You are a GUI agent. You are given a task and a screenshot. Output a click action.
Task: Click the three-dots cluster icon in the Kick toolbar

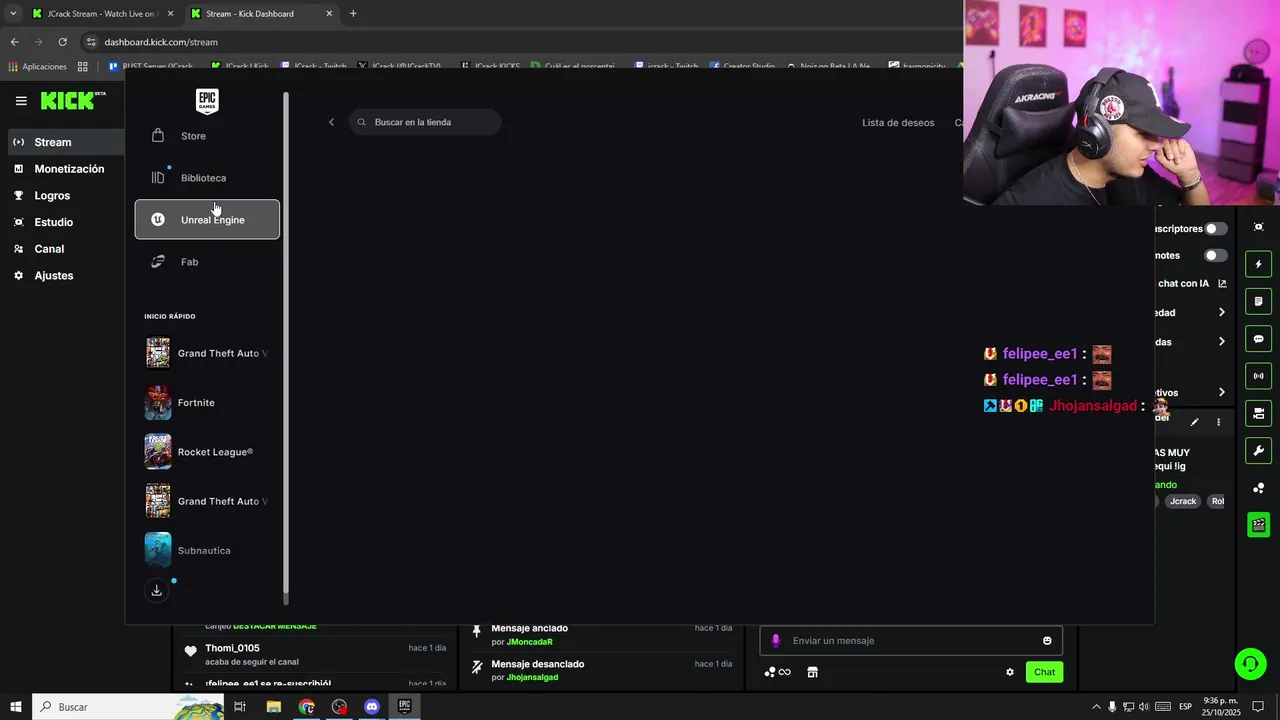1258,488
